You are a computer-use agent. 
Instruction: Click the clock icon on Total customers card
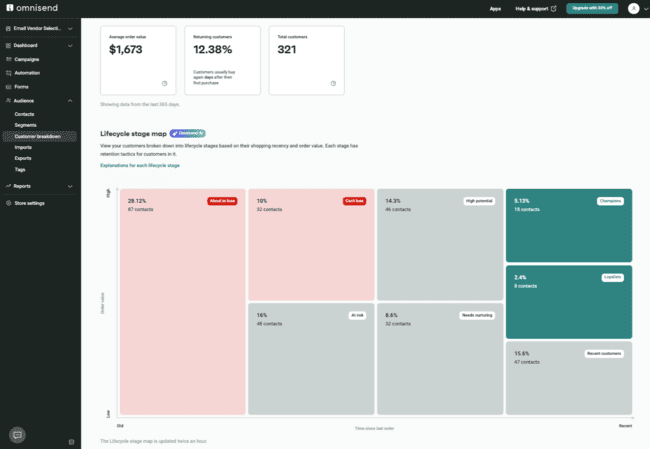click(x=333, y=83)
